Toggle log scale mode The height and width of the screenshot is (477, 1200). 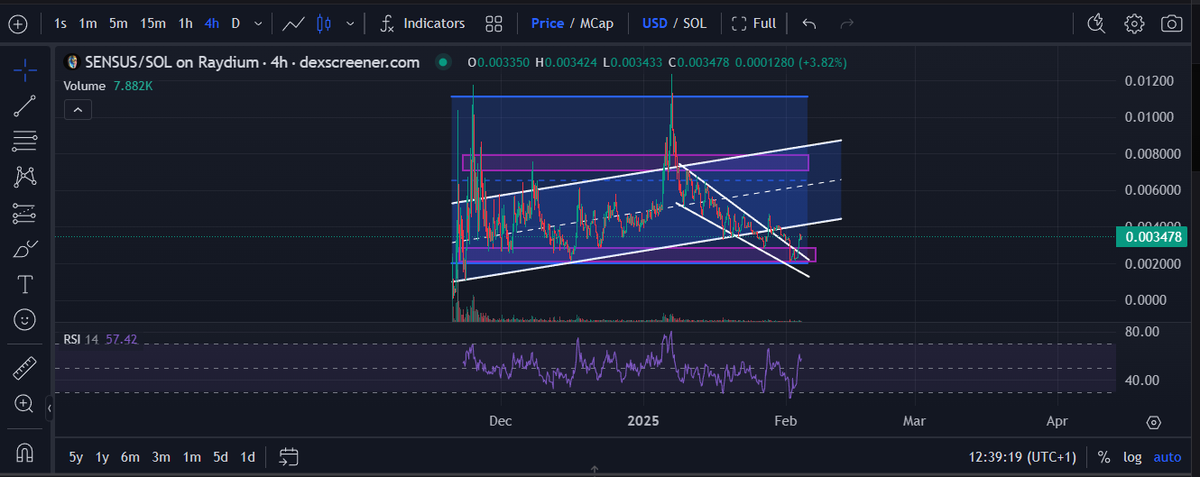pos(1131,457)
